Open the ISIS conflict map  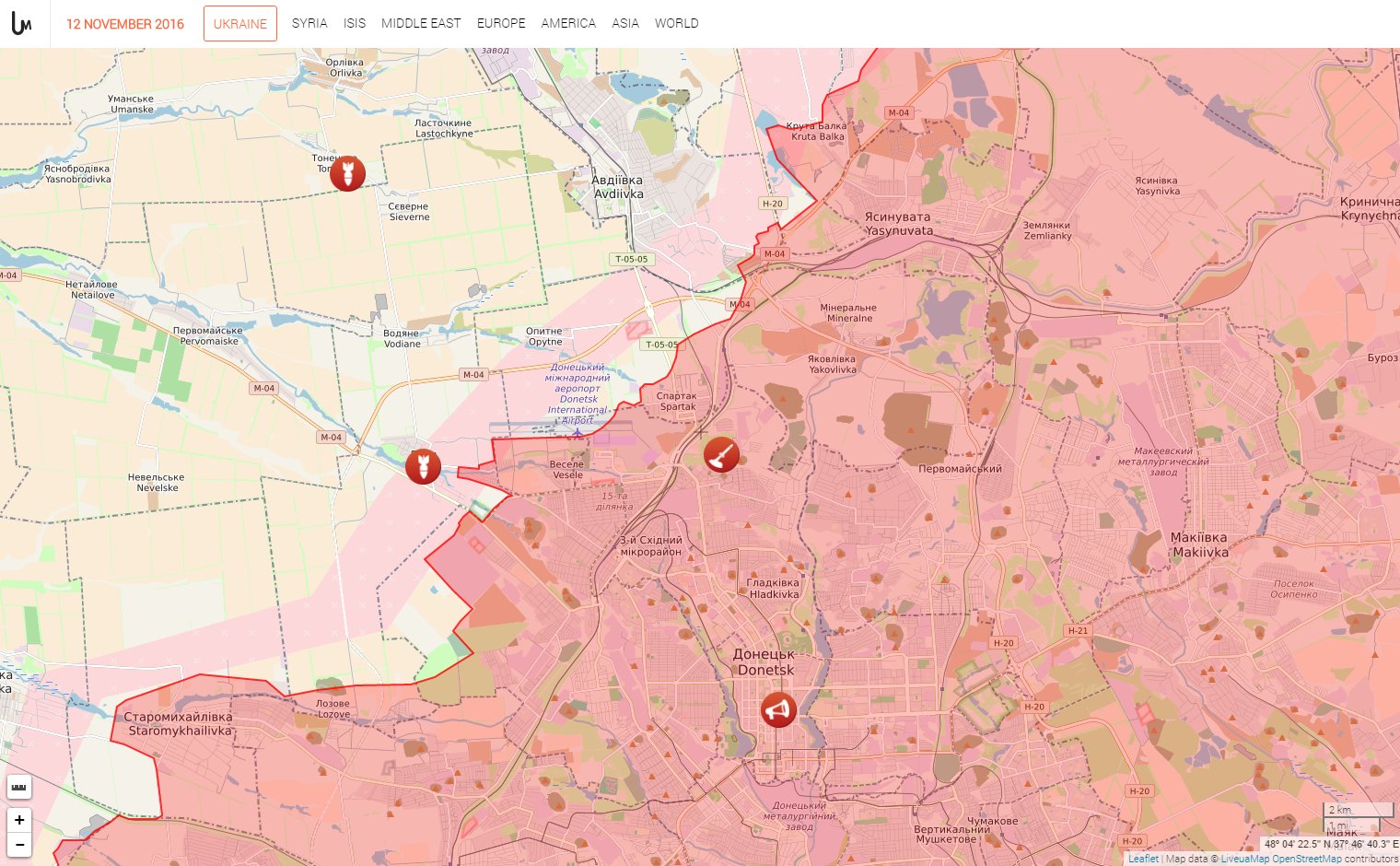[x=355, y=23]
